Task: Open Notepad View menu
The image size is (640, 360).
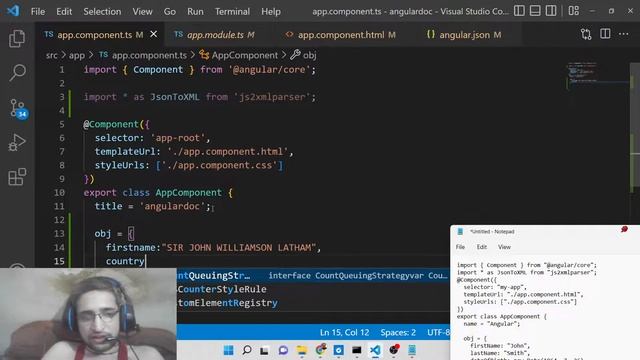Action: [504, 247]
